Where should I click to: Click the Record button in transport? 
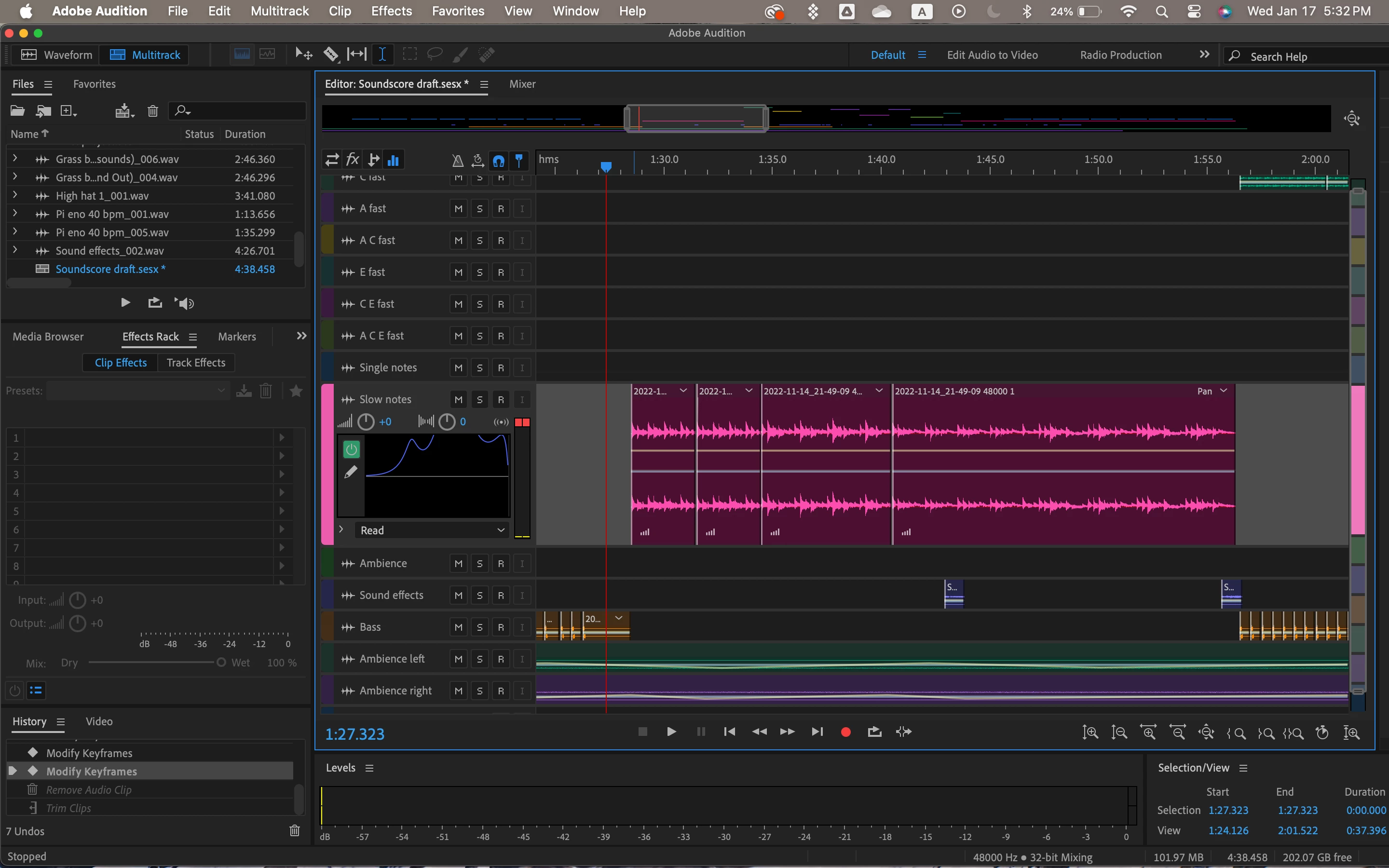point(845,732)
